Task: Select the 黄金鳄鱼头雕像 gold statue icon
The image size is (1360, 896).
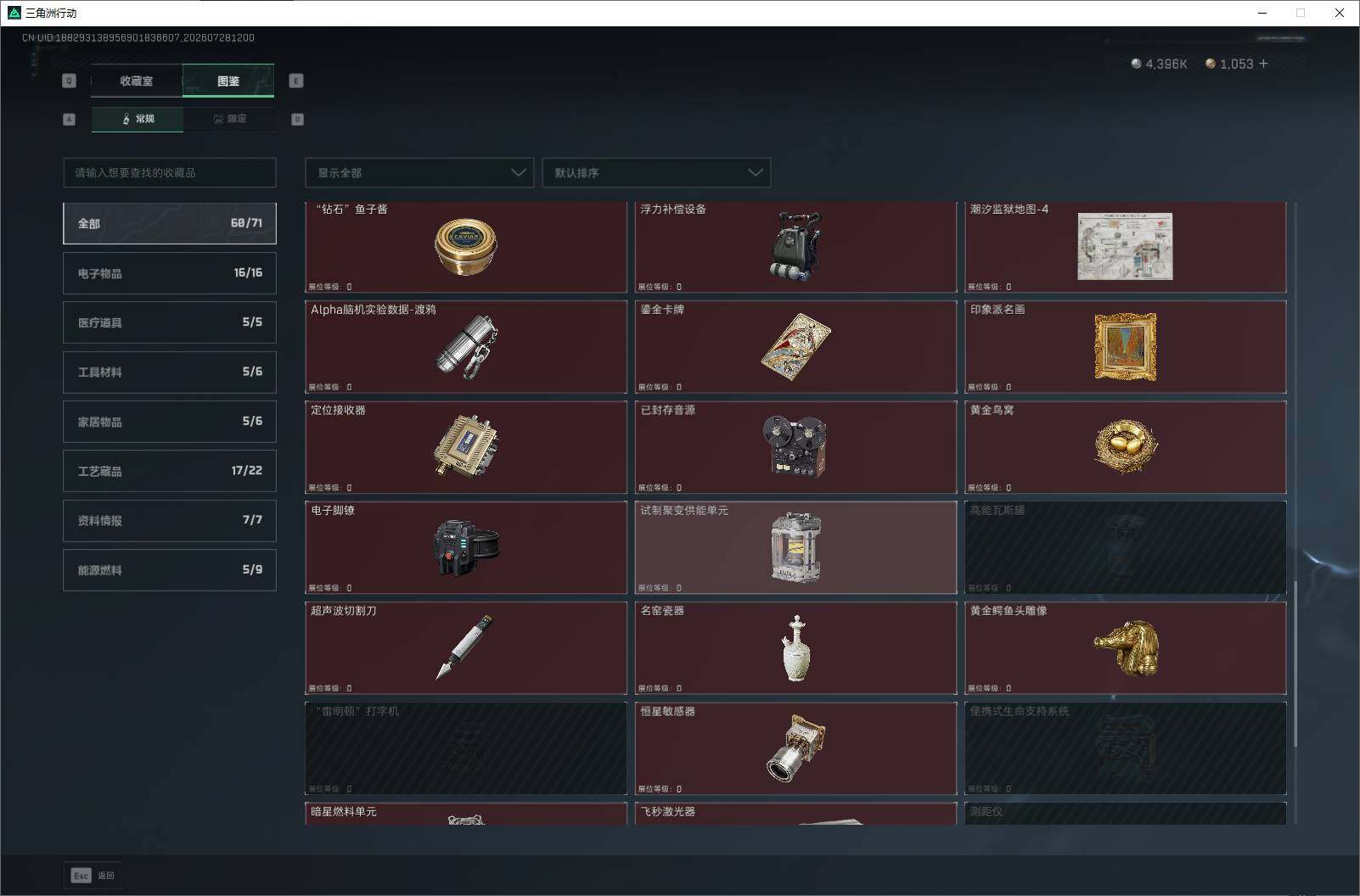Action: pyautogui.click(x=1126, y=647)
